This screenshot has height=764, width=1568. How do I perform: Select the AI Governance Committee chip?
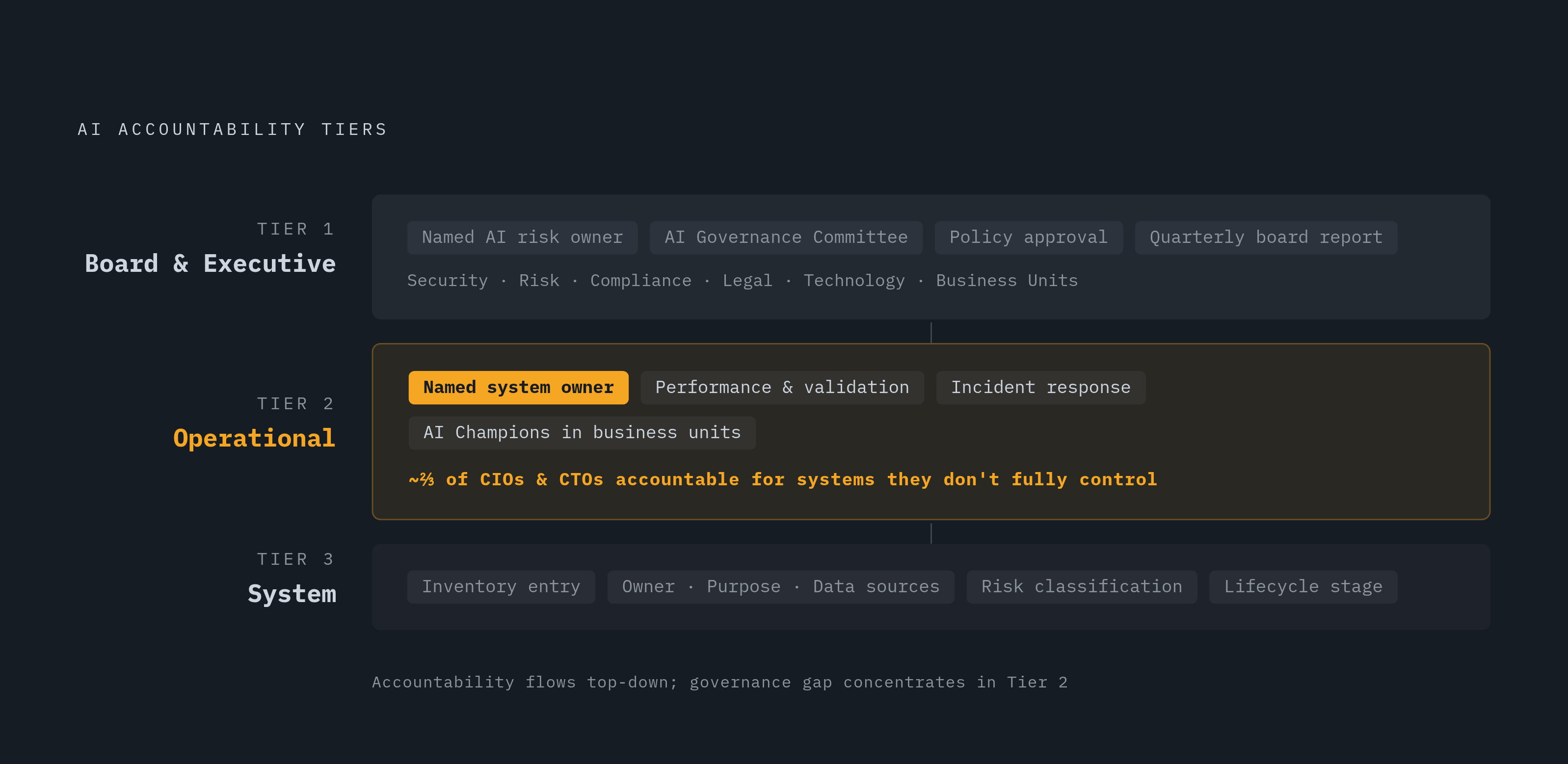click(x=786, y=237)
